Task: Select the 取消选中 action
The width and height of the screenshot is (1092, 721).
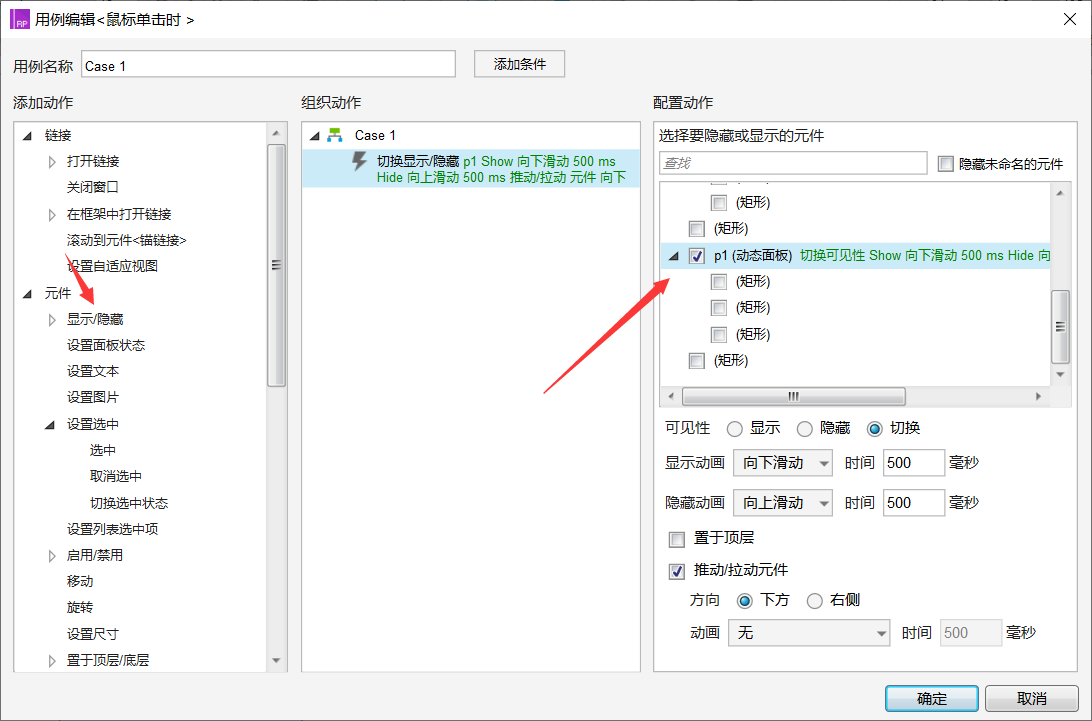Action: click(116, 476)
